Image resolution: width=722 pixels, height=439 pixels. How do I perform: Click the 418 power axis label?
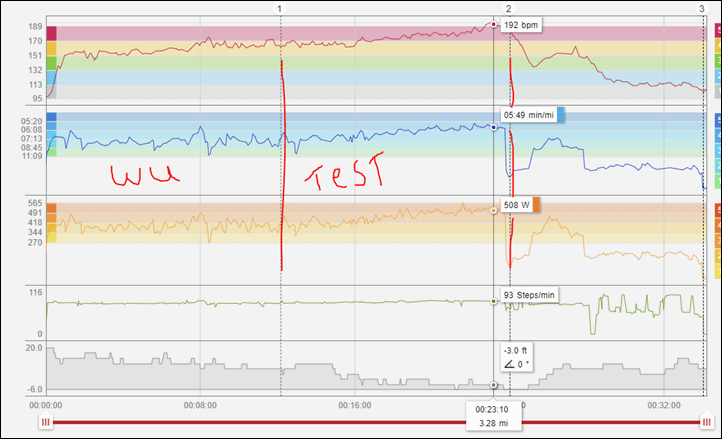tap(35, 222)
